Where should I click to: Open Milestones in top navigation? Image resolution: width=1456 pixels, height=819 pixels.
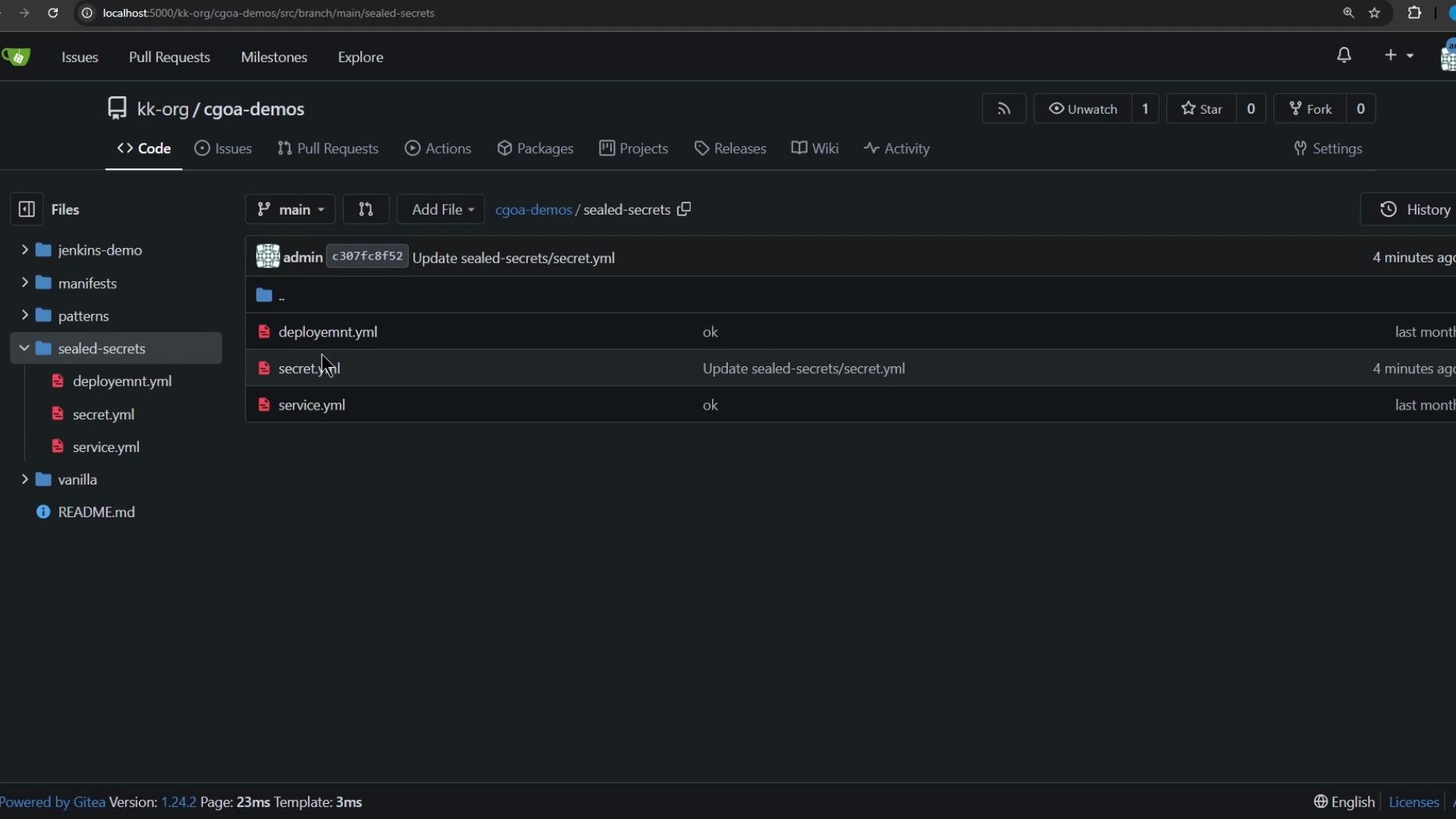[274, 57]
